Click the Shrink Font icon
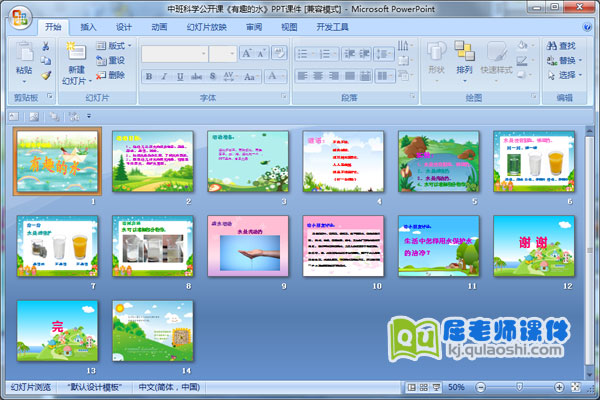This screenshot has width=600, height=400. [x=262, y=54]
